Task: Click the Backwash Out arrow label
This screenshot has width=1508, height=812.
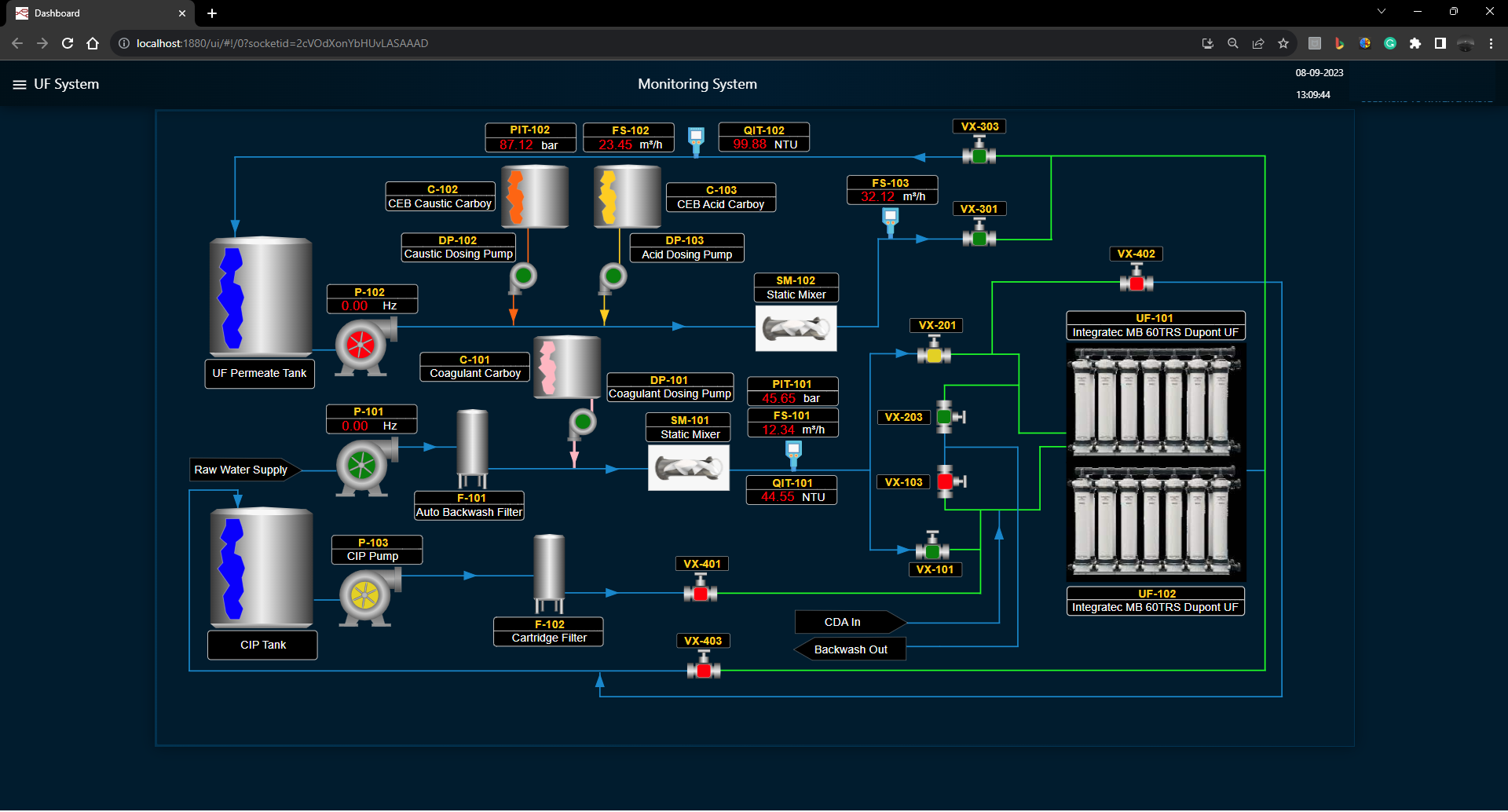Action: tap(851, 650)
